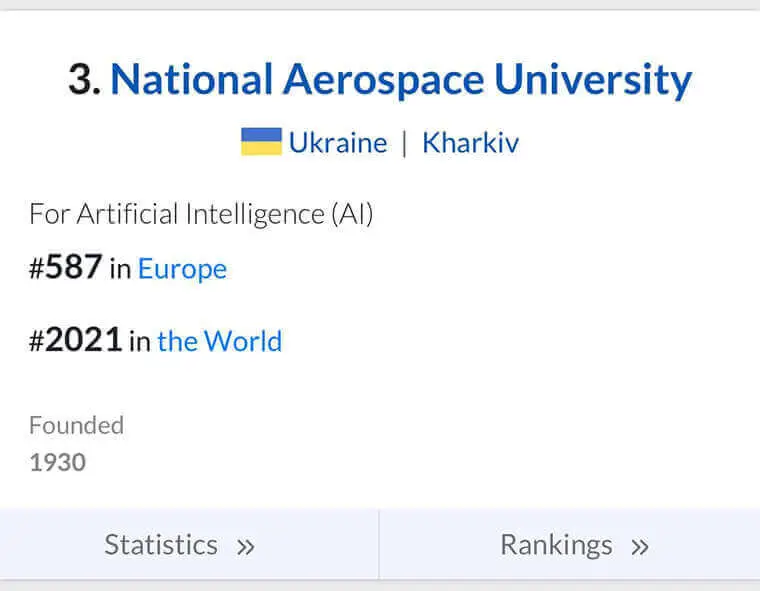This screenshot has height=591, width=760.
Task: Open the Europe ranking link
Action: pos(182,269)
